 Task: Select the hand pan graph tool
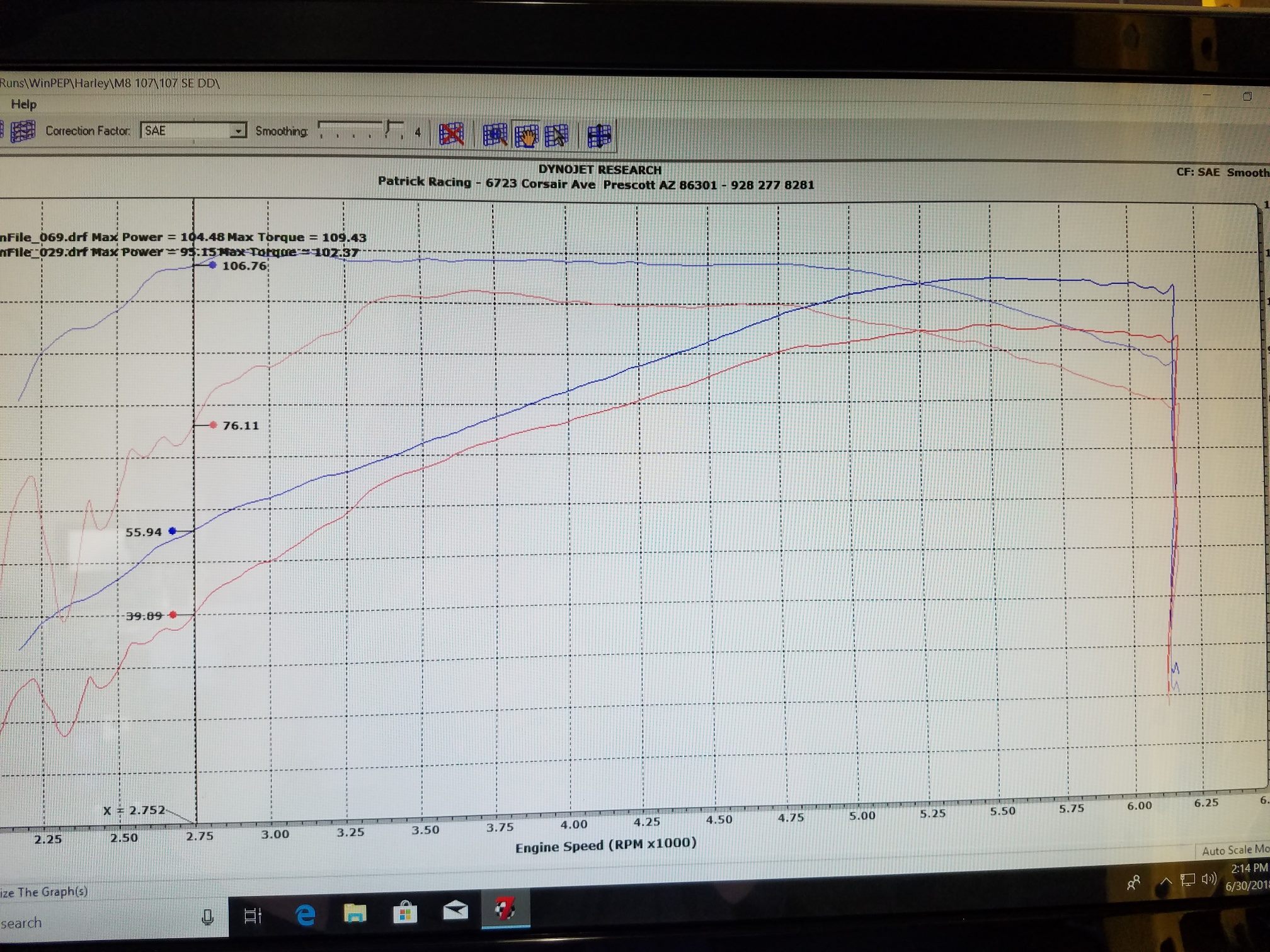pyautogui.click(x=526, y=135)
